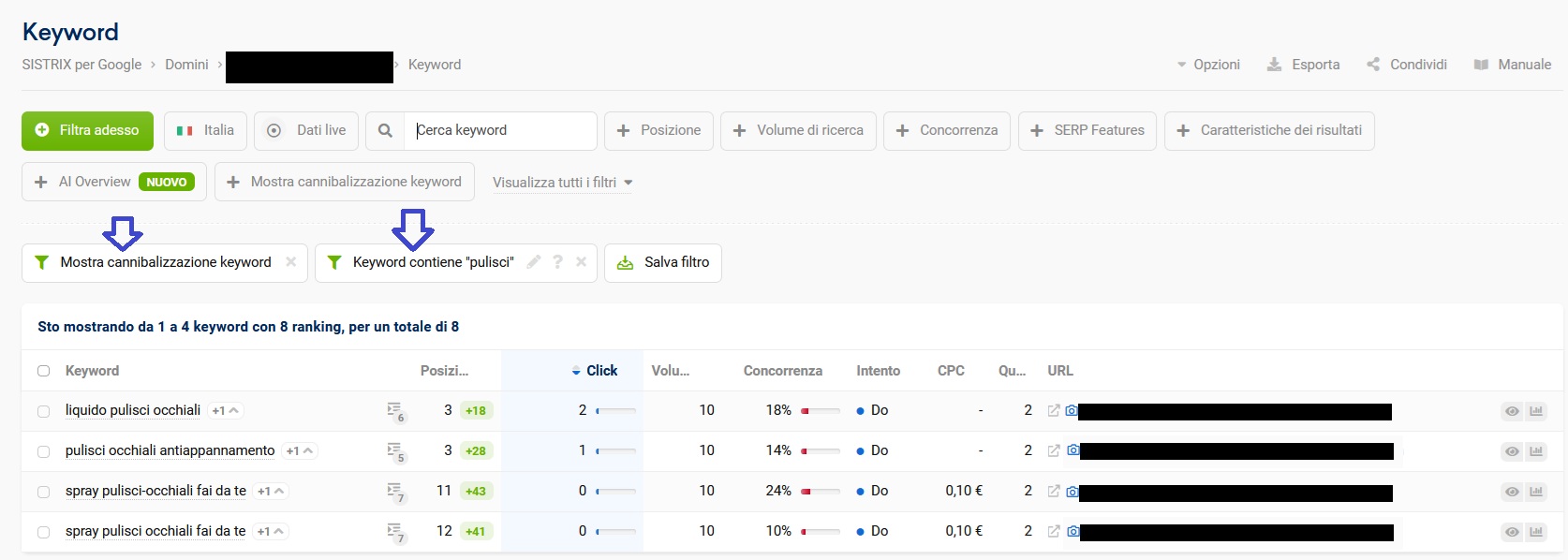Click help question mark on pulisci filter
Image resolution: width=1568 pixels, height=560 pixels.
tap(557, 262)
